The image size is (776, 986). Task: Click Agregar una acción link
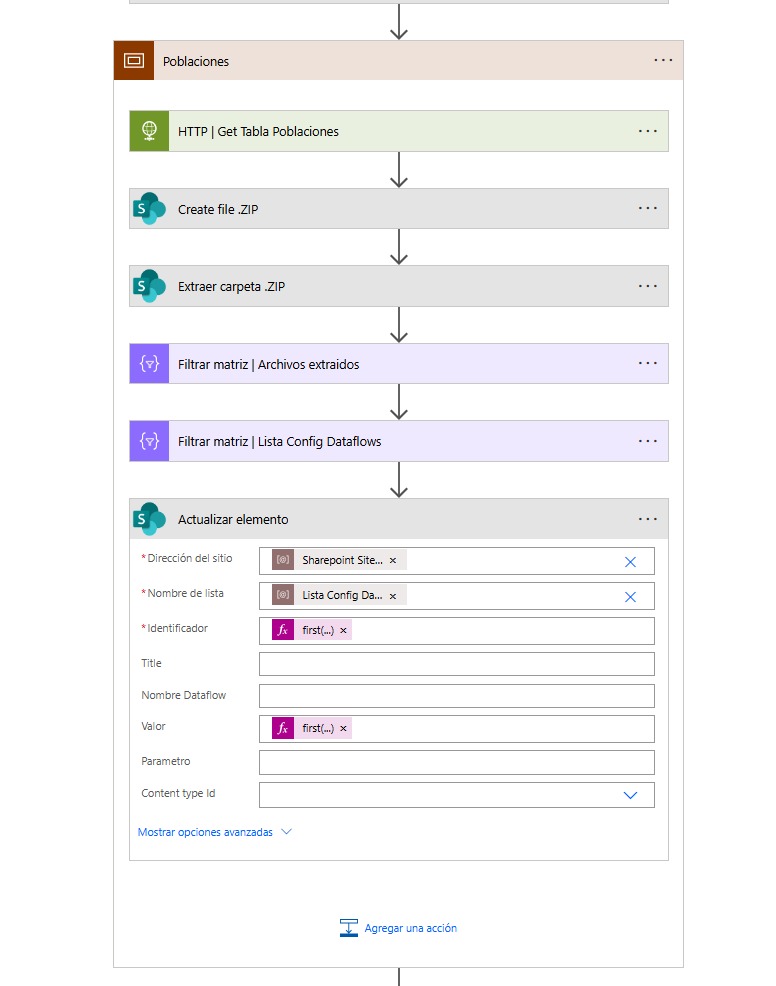410,928
